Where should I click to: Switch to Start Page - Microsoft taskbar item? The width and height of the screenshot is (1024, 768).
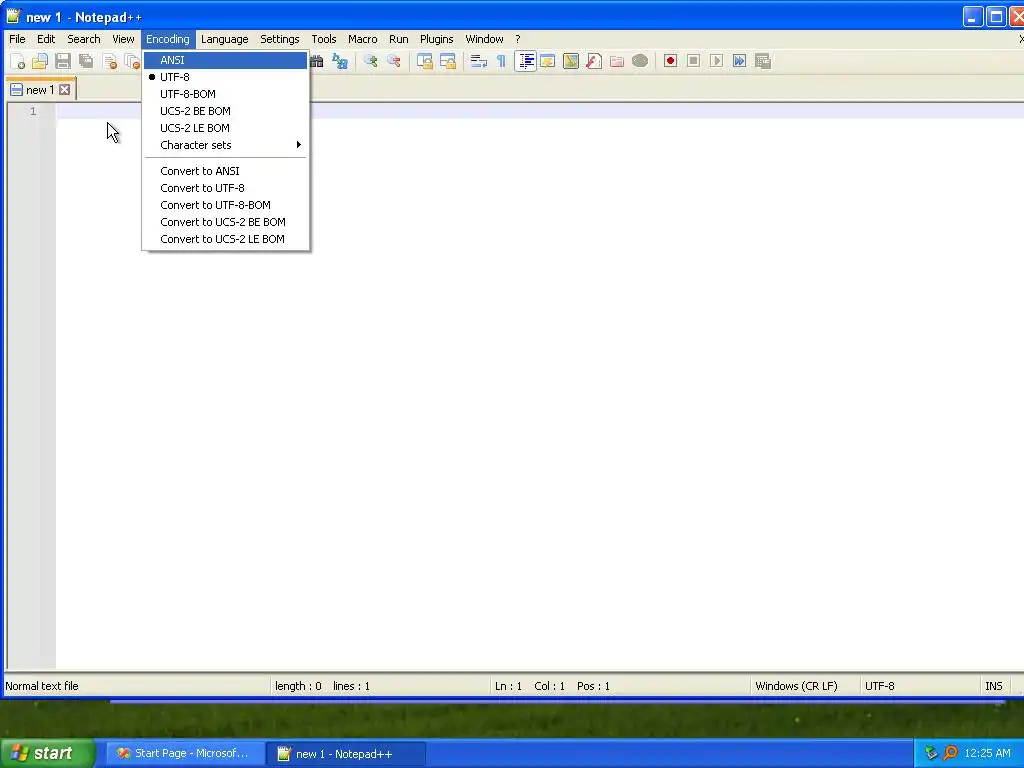pos(185,753)
